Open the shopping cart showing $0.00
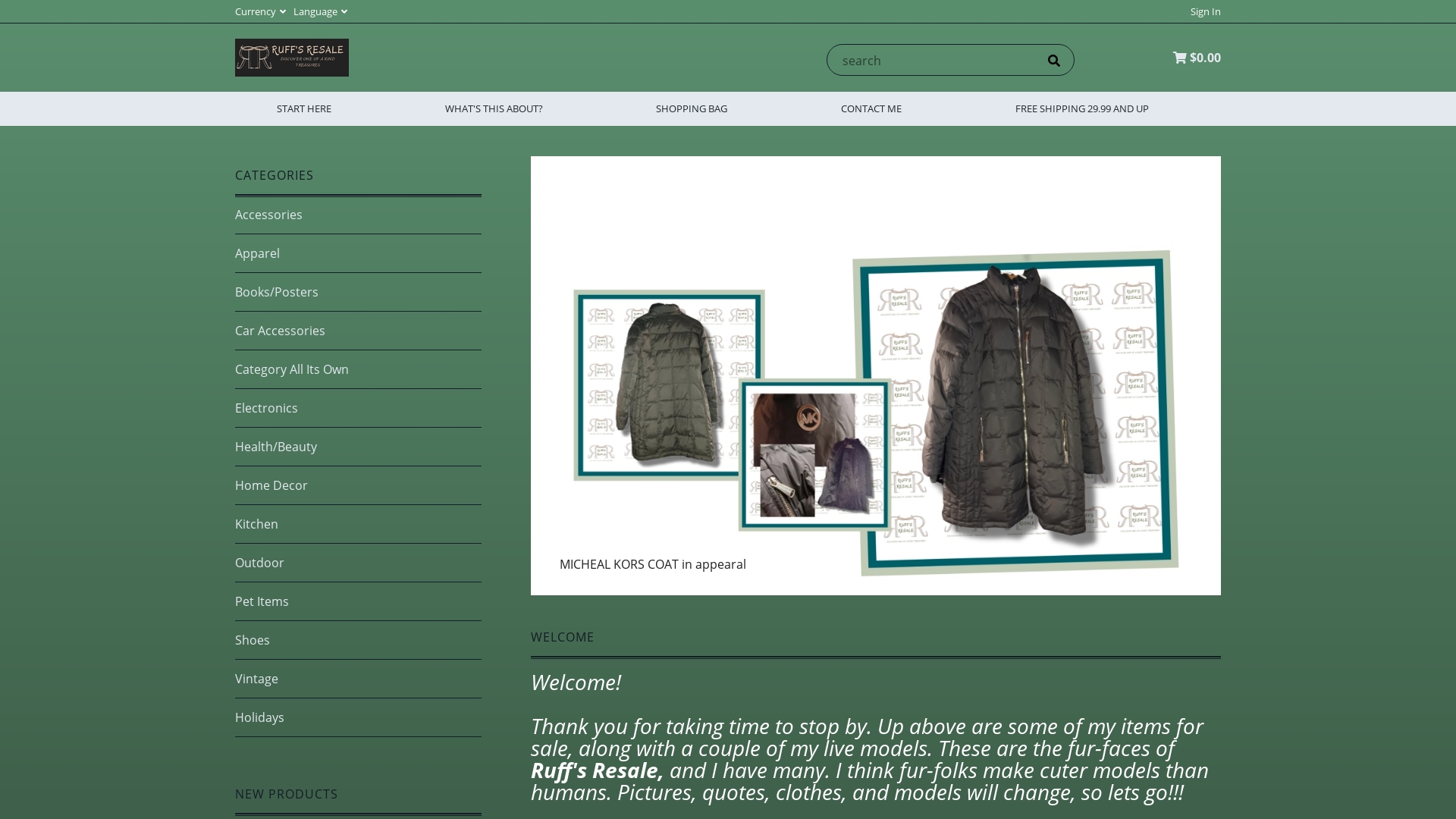 click(x=1197, y=58)
